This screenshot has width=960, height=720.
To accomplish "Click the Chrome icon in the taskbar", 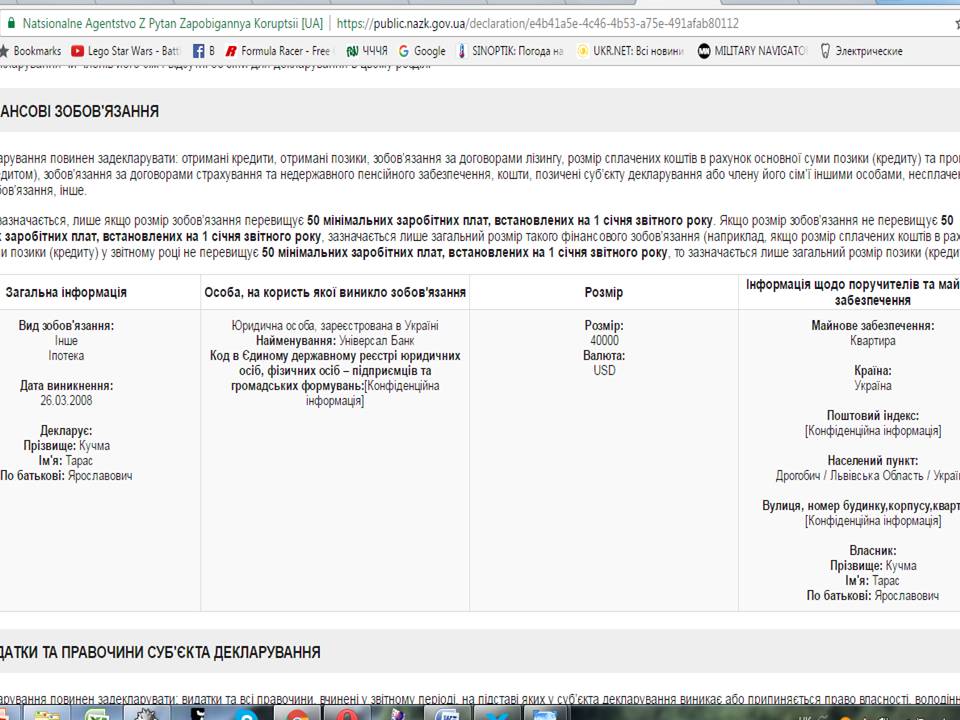I will click(x=297, y=714).
